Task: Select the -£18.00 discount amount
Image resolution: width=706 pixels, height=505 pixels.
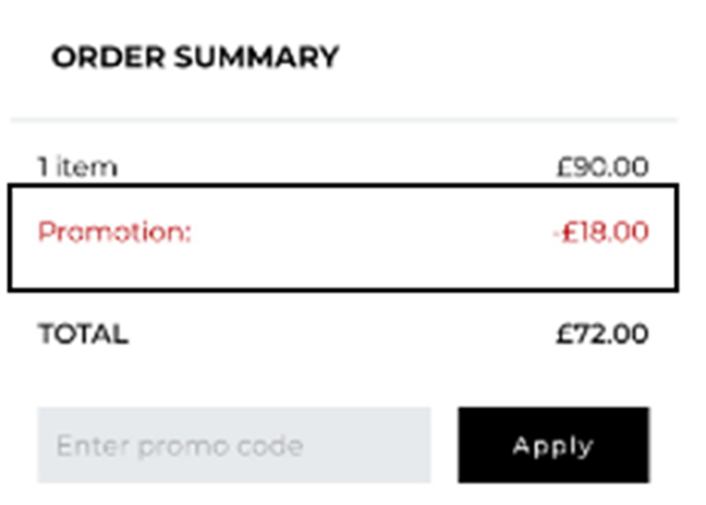Action: click(x=600, y=233)
